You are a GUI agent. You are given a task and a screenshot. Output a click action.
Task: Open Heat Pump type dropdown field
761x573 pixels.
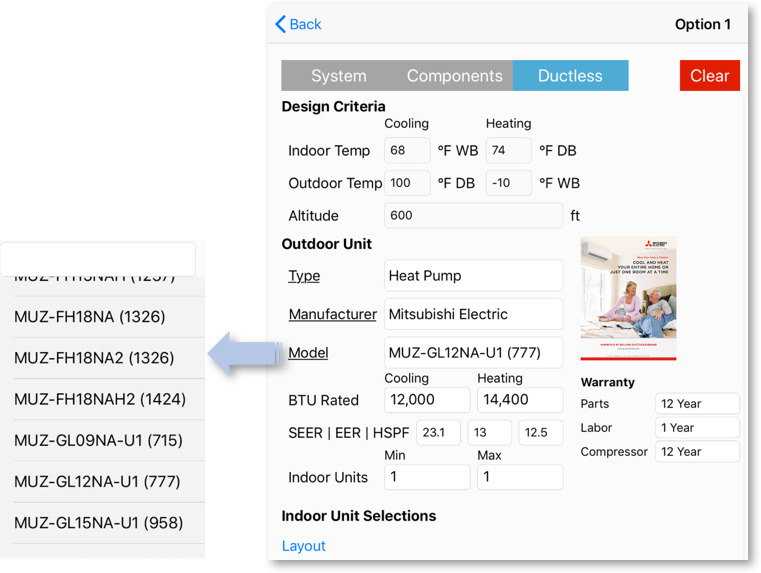[473, 276]
